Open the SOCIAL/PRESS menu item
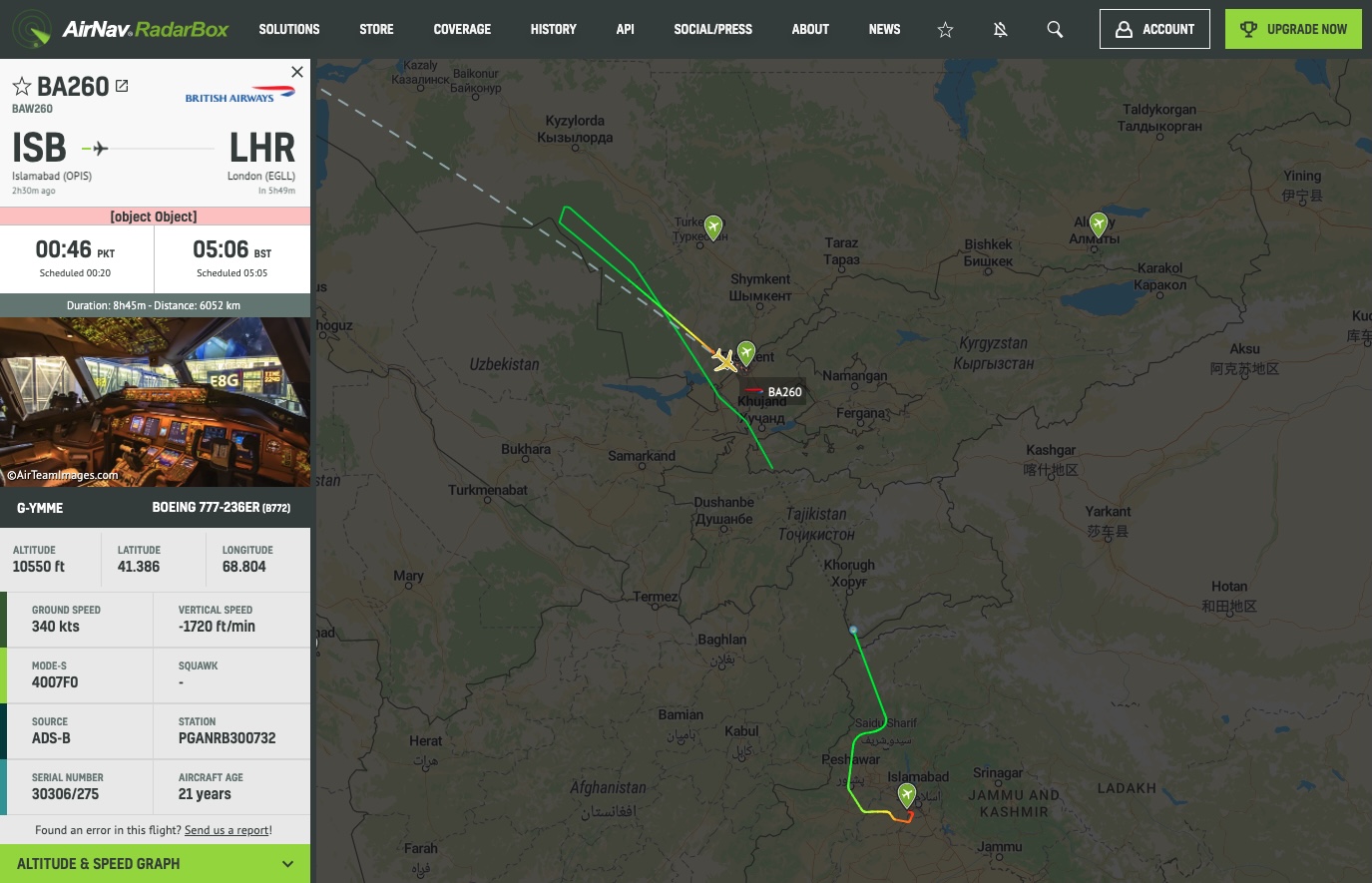This screenshot has width=1372, height=883. pos(713,29)
